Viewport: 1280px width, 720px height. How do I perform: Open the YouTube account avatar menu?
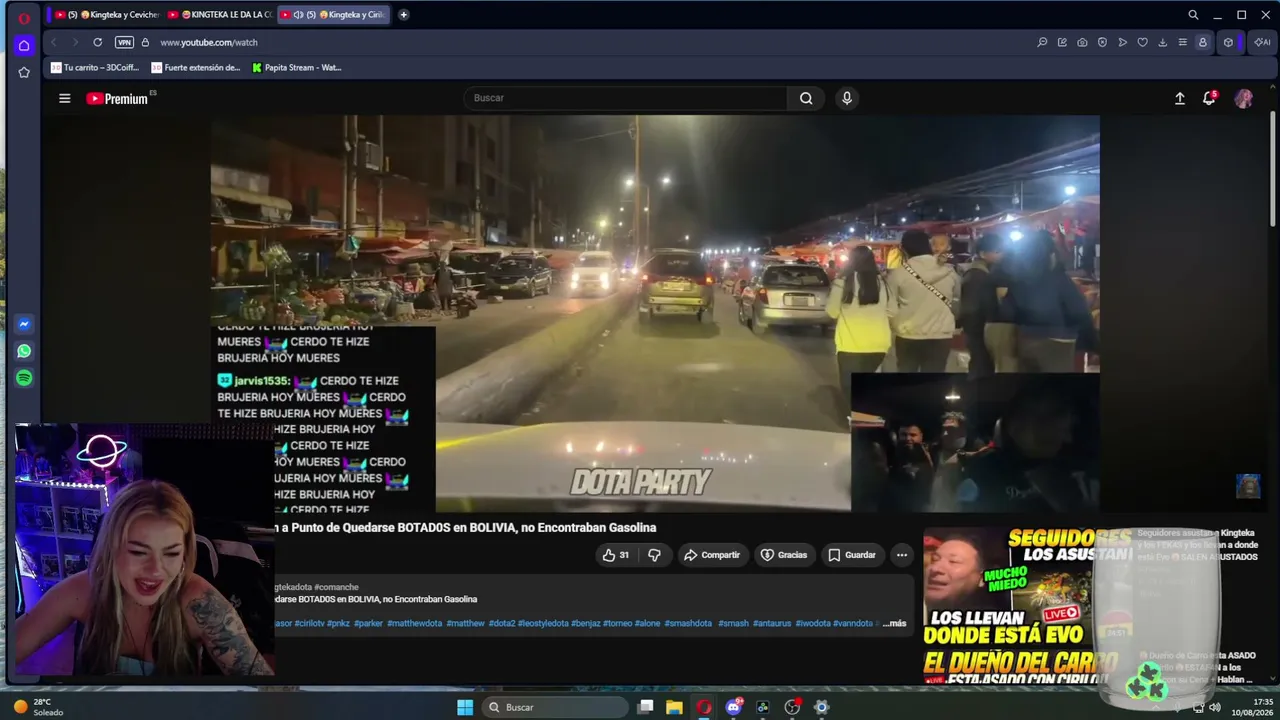click(1244, 98)
